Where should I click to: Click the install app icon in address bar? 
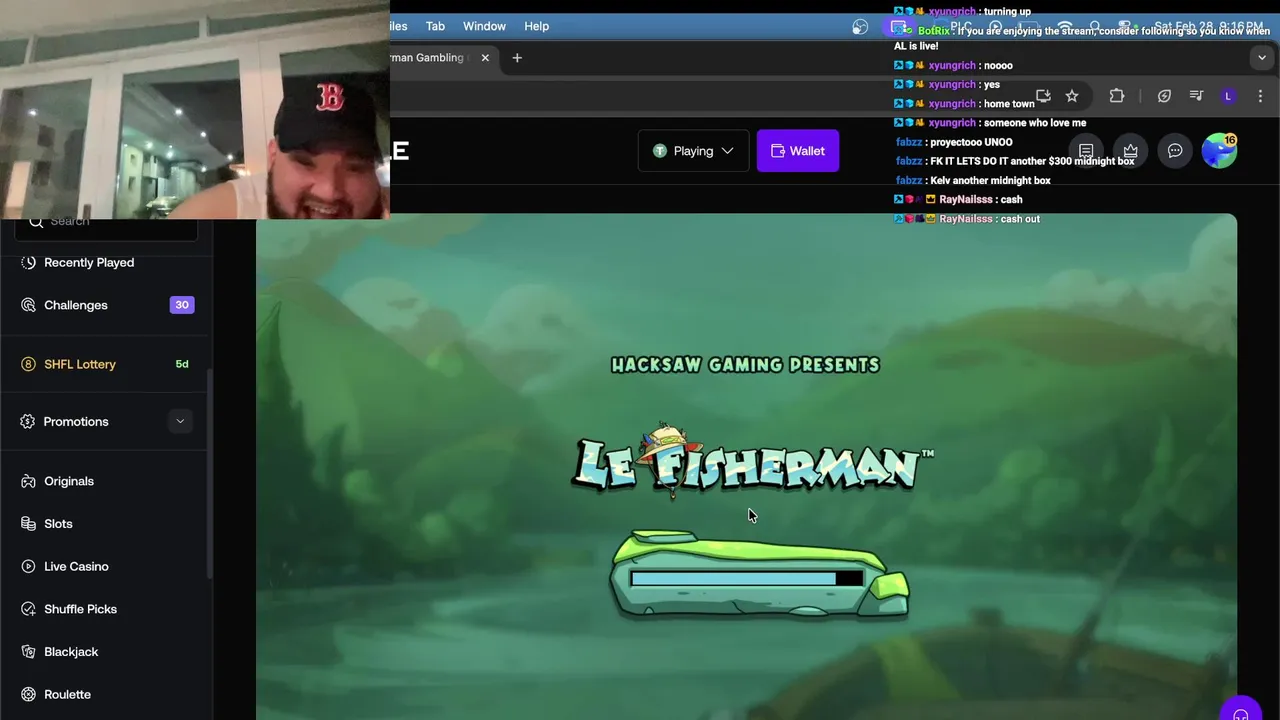[x=1043, y=96]
